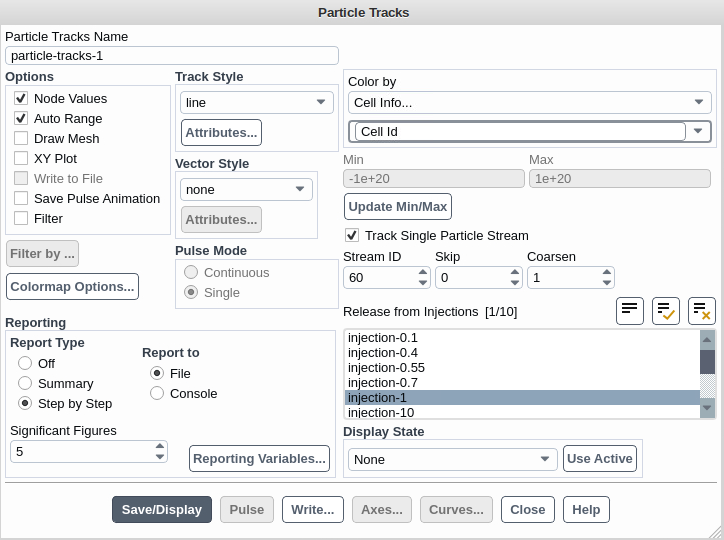
Task: Click the Particle Tracks Name field
Action: click(x=171, y=56)
